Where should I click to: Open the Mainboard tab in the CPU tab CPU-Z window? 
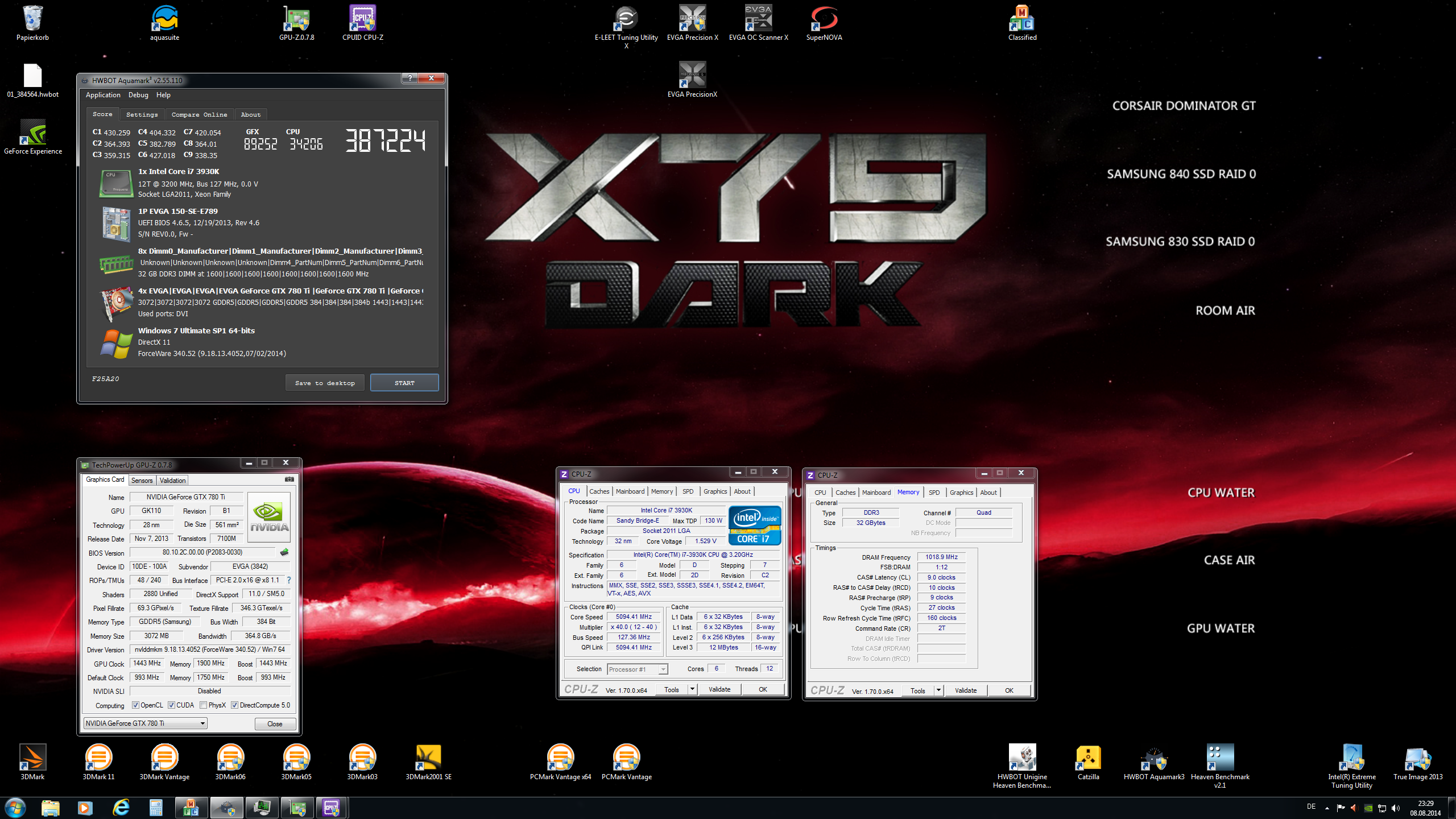[x=630, y=491]
